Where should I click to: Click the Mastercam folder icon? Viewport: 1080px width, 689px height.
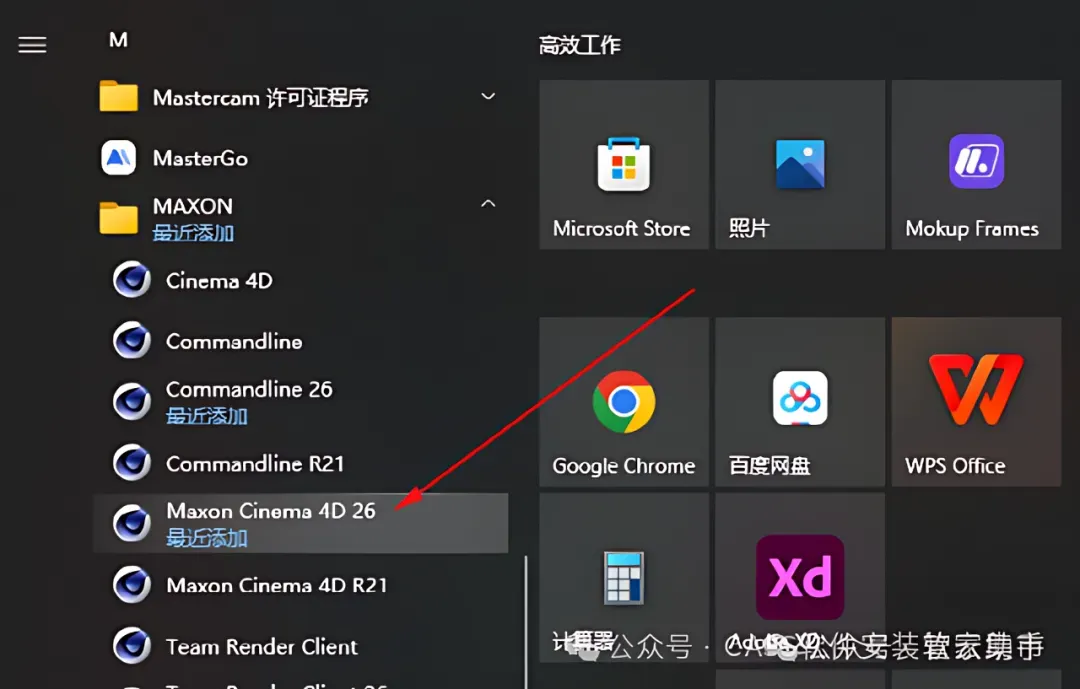118,96
